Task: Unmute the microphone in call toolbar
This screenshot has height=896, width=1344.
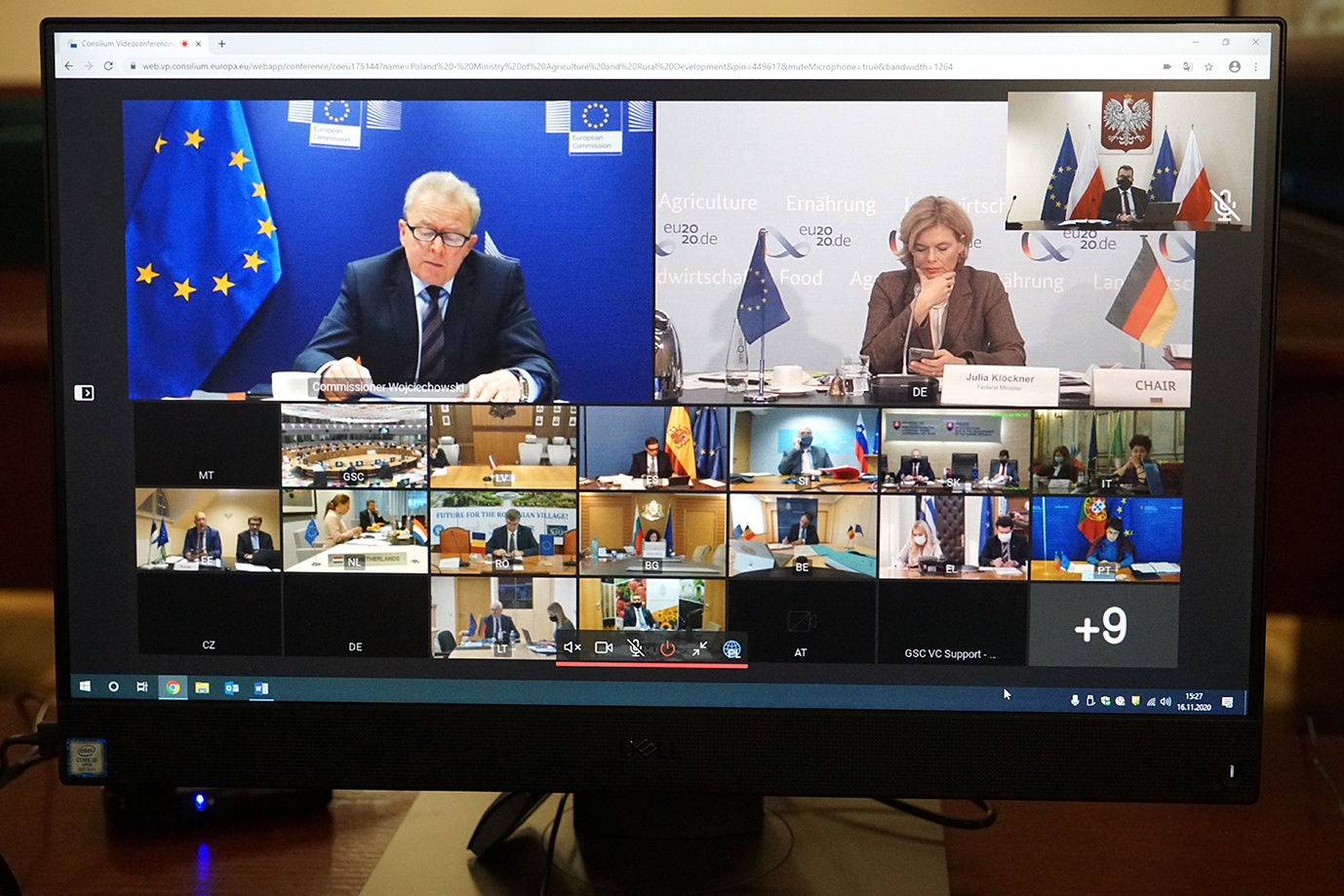Action: click(635, 648)
